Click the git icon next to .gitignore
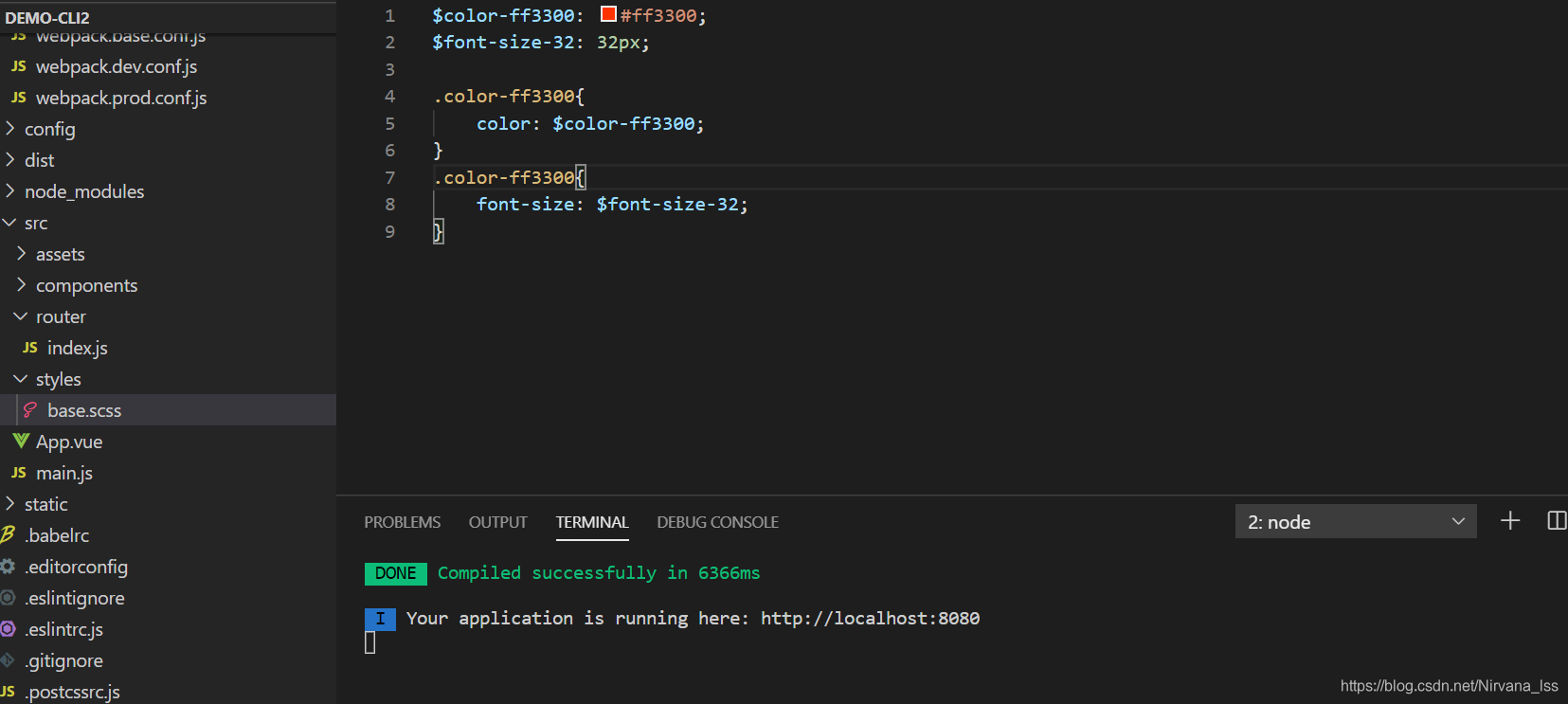 click(8, 660)
